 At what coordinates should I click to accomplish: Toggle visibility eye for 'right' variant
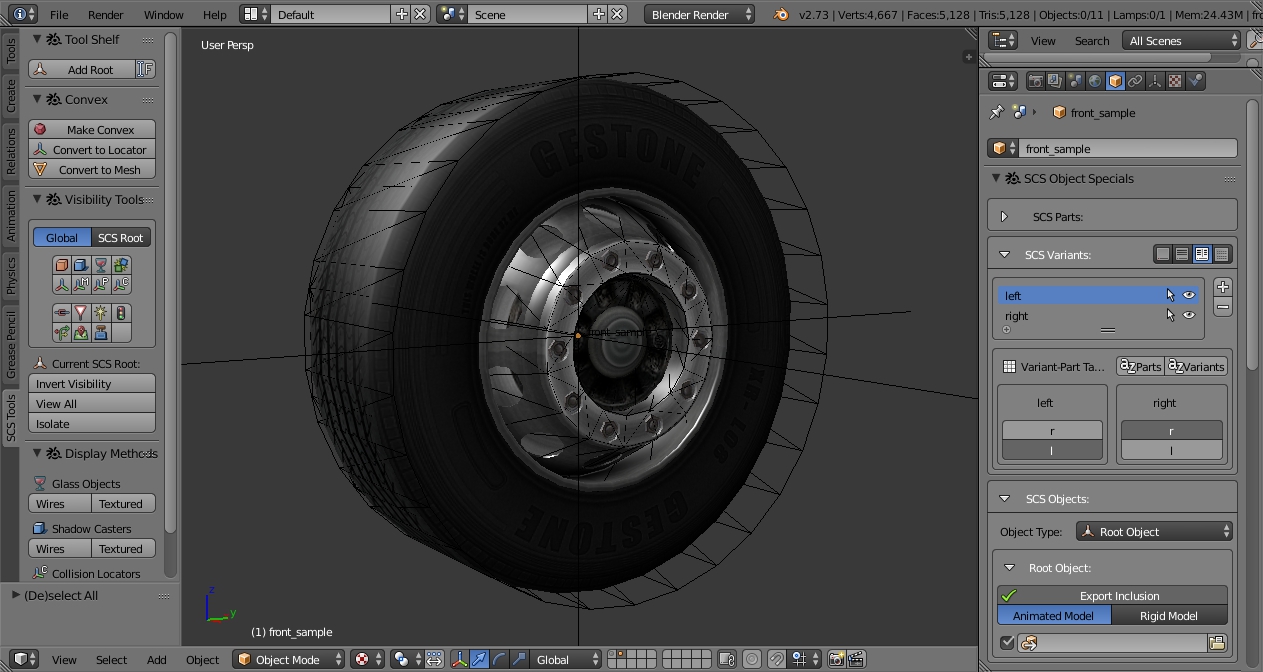click(1189, 315)
